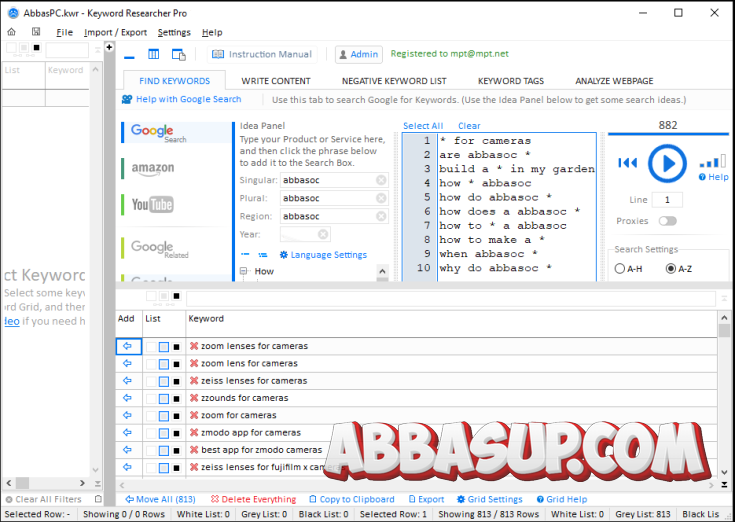Open the KEYWORD TAGS tab

pos(510,81)
